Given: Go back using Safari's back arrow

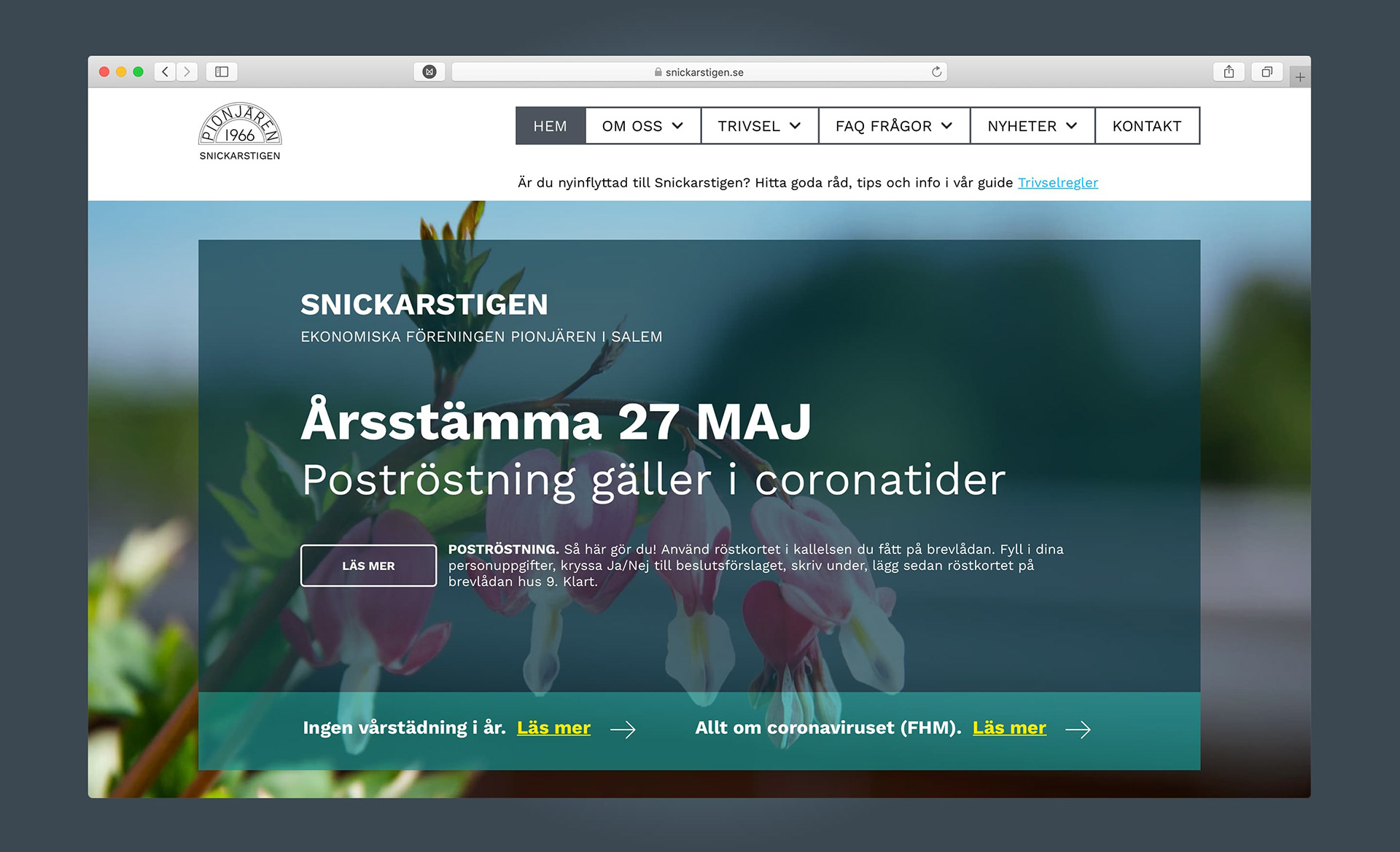Looking at the screenshot, I should coord(166,71).
